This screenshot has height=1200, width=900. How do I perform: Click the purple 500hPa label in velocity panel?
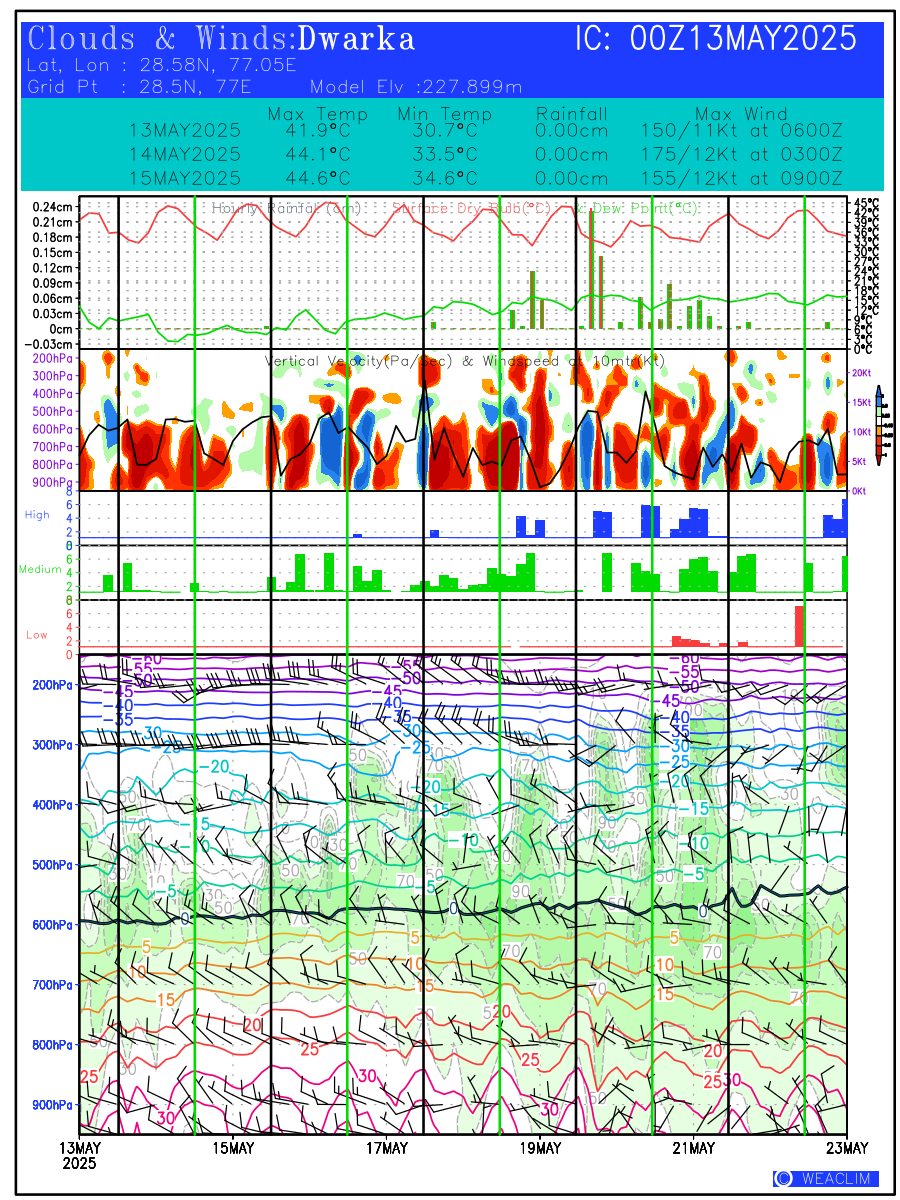coord(52,411)
